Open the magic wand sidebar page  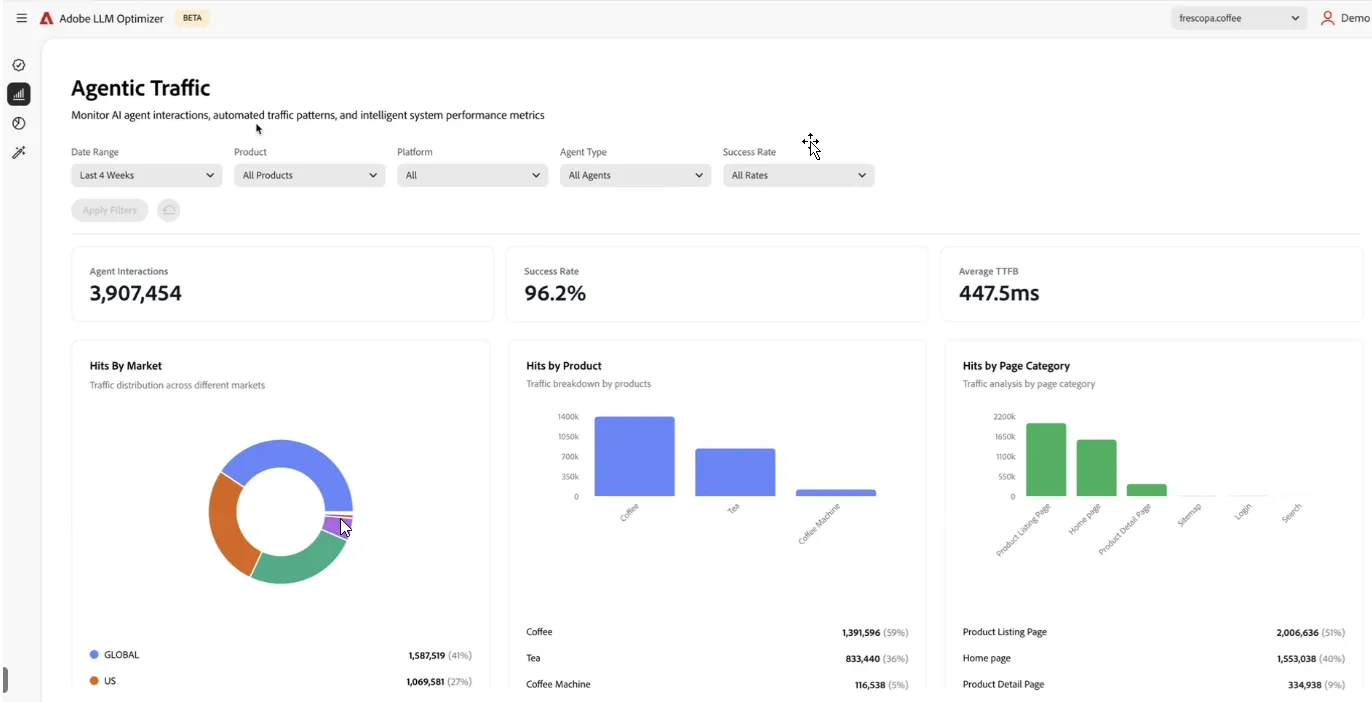(x=18, y=153)
